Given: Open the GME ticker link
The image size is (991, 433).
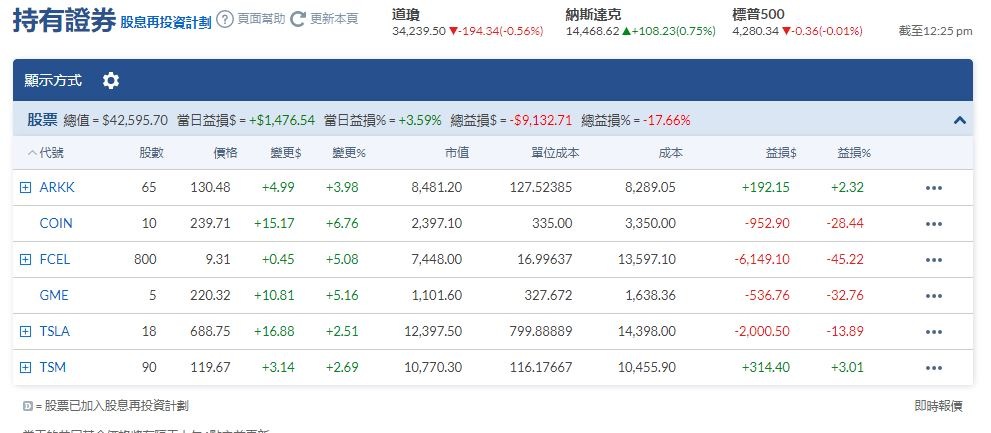Looking at the screenshot, I should click(54, 295).
